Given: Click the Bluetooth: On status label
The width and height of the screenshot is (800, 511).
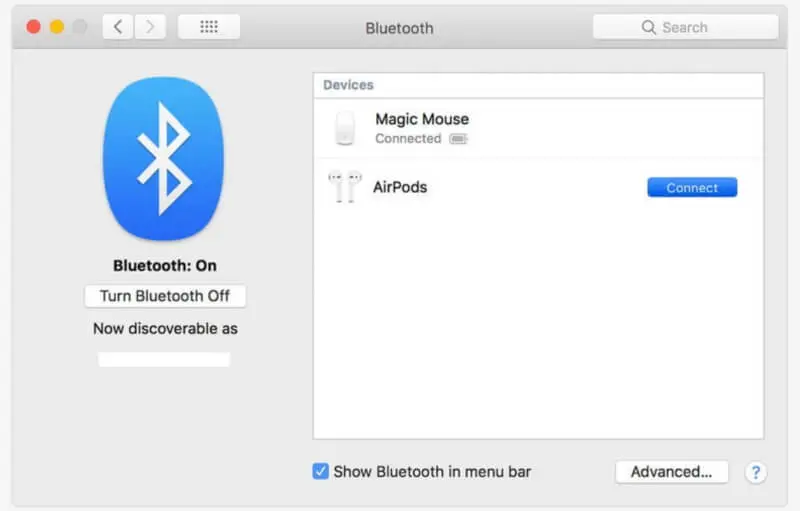Looking at the screenshot, I should (165, 266).
